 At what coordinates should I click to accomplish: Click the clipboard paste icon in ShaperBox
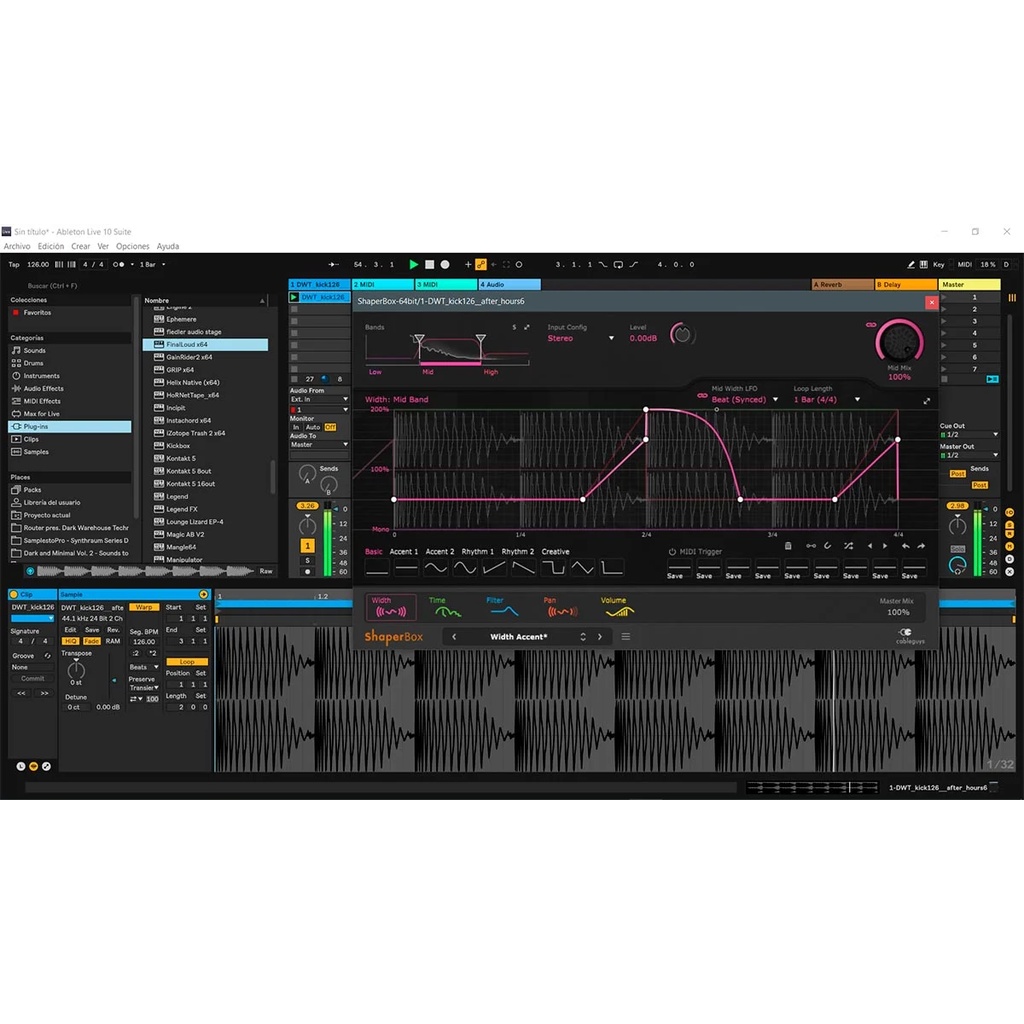point(788,546)
